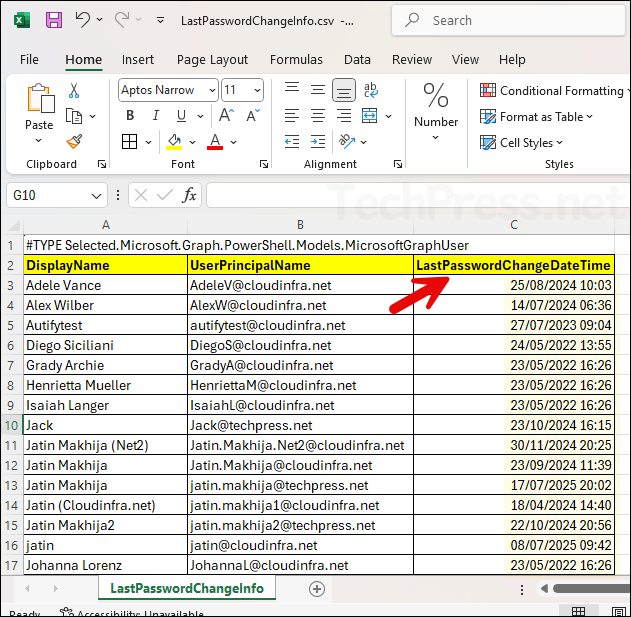The width and height of the screenshot is (631, 617).
Task: Toggle Bold formatting
Action: click(130, 116)
